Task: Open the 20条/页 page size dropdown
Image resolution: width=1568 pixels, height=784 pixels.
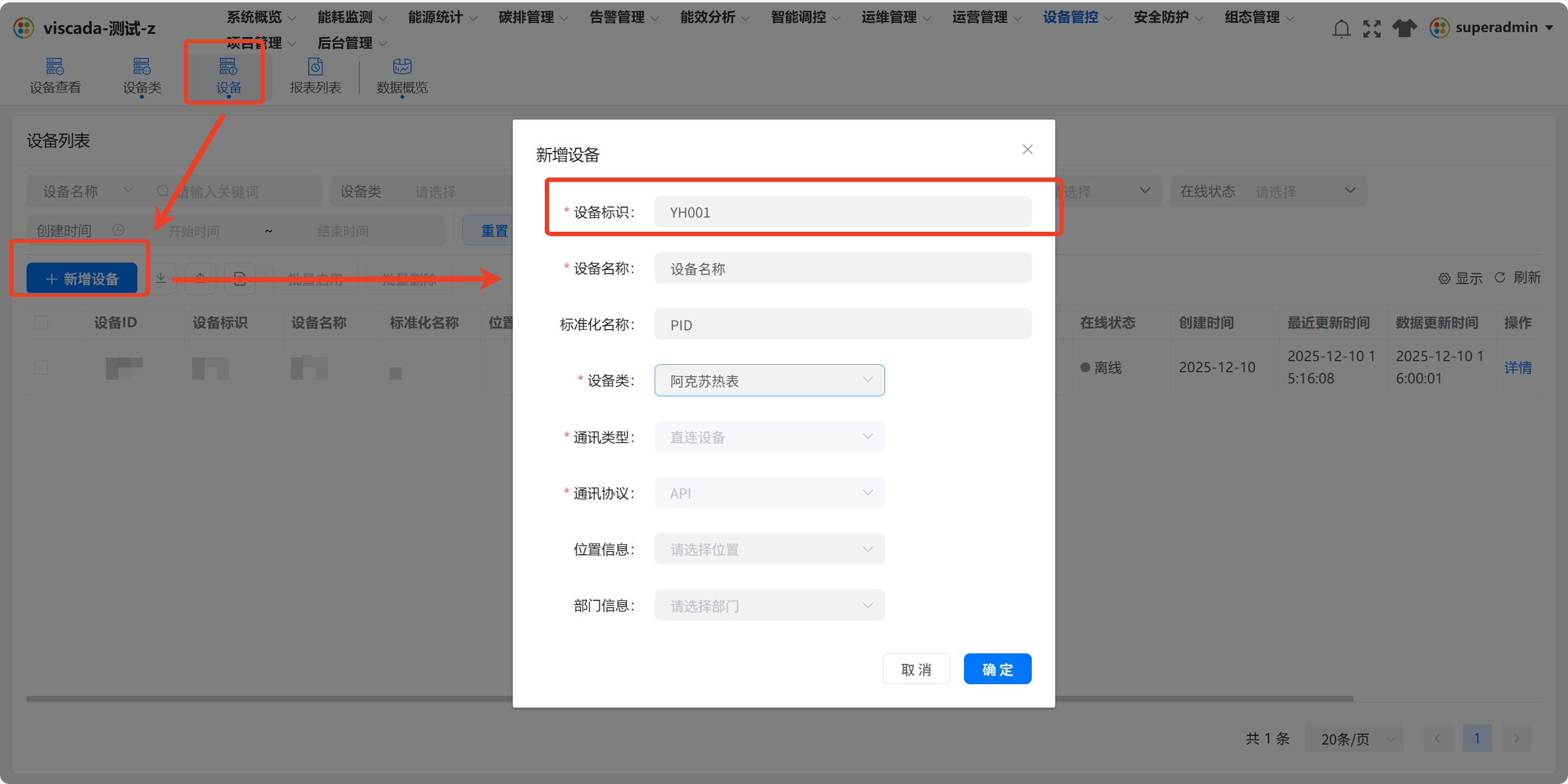Action: point(1354,738)
